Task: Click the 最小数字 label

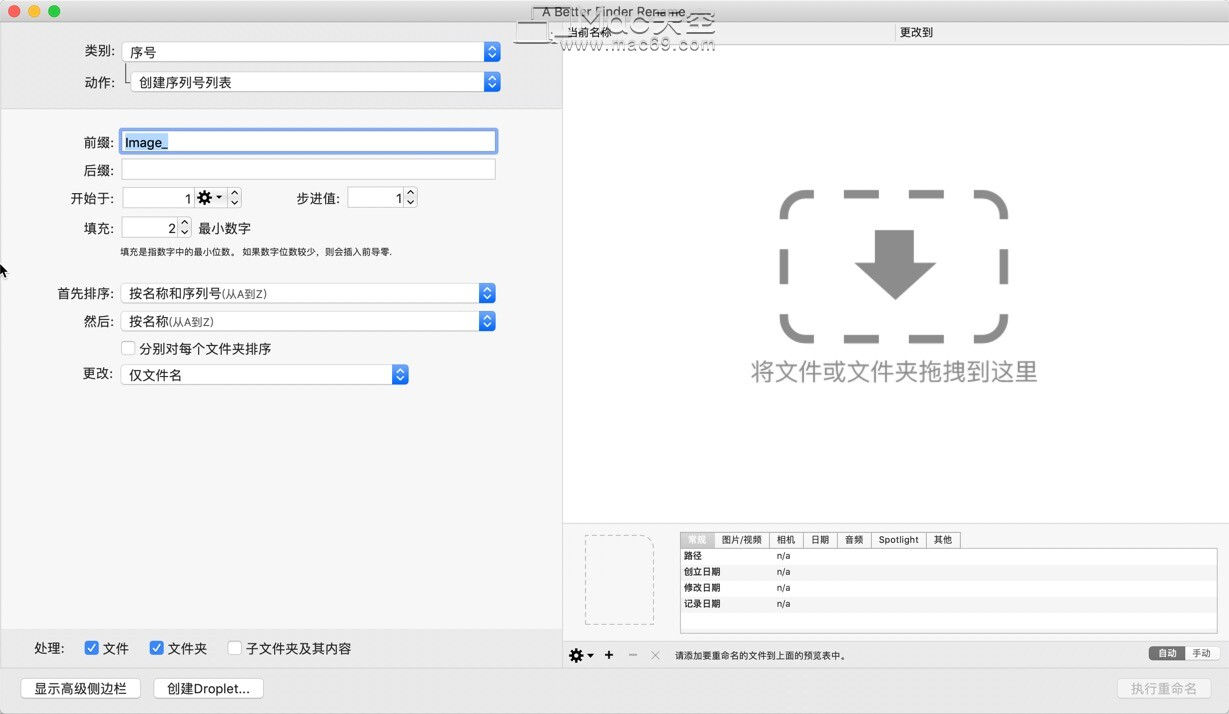Action: 224,228
